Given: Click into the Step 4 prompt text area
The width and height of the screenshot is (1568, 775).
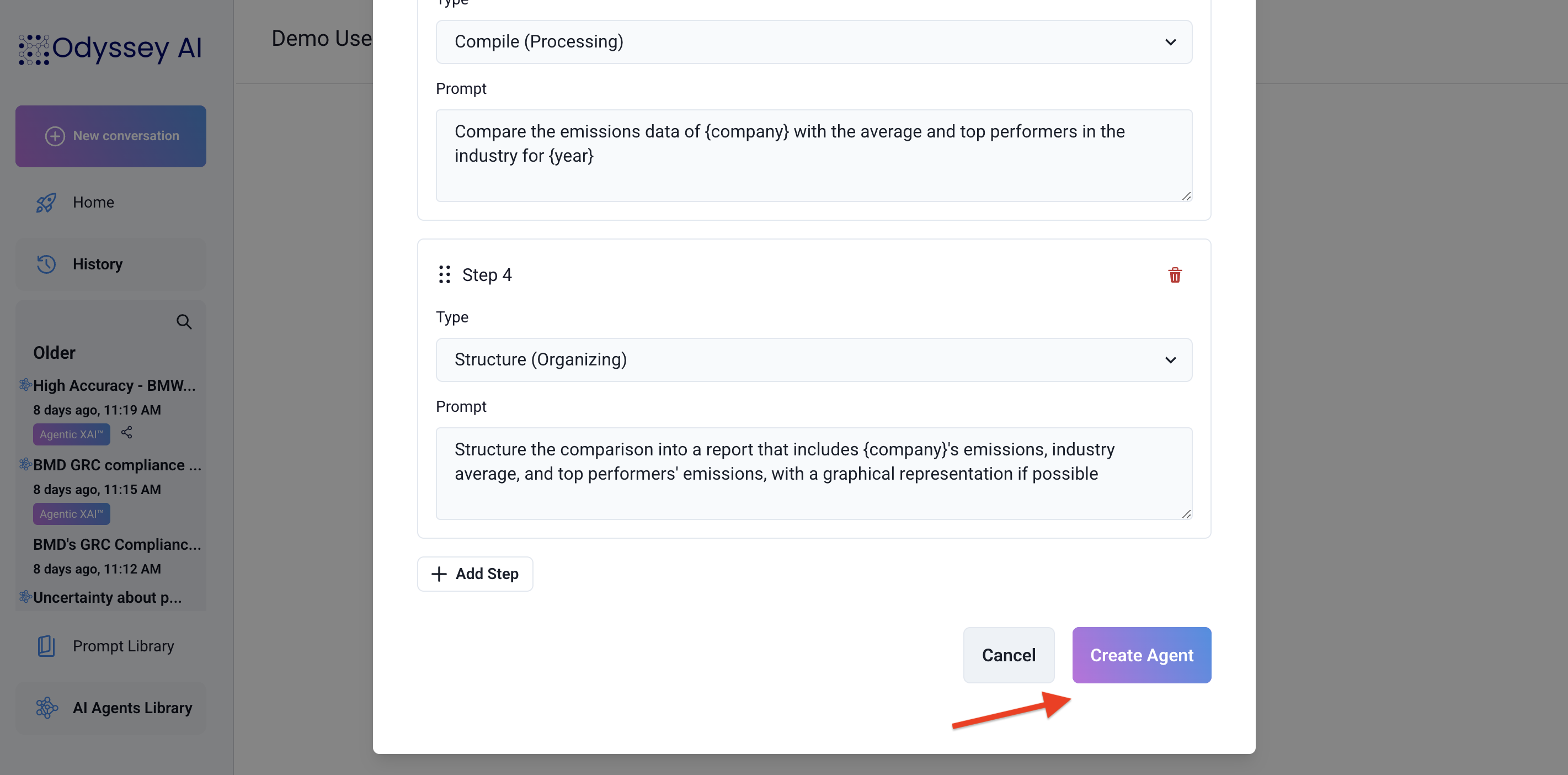Looking at the screenshot, I should click(814, 474).
